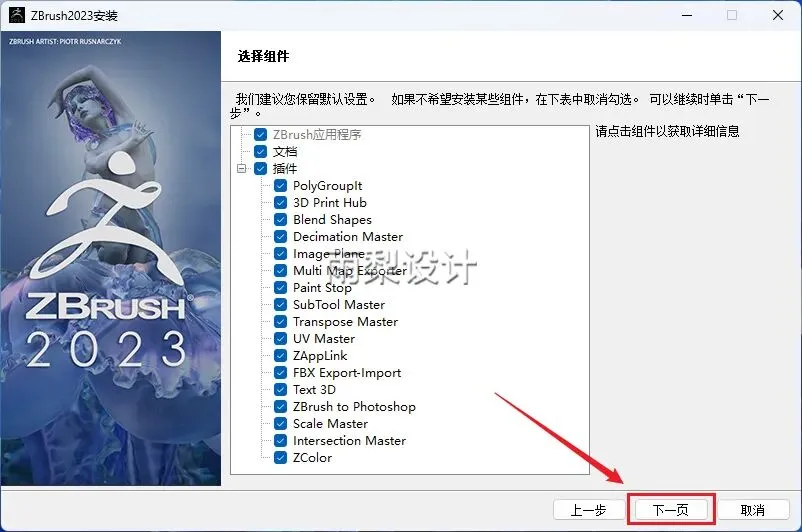
Task: Uncheck ZAppLink checkbox
Action: (x=280, y=356)
